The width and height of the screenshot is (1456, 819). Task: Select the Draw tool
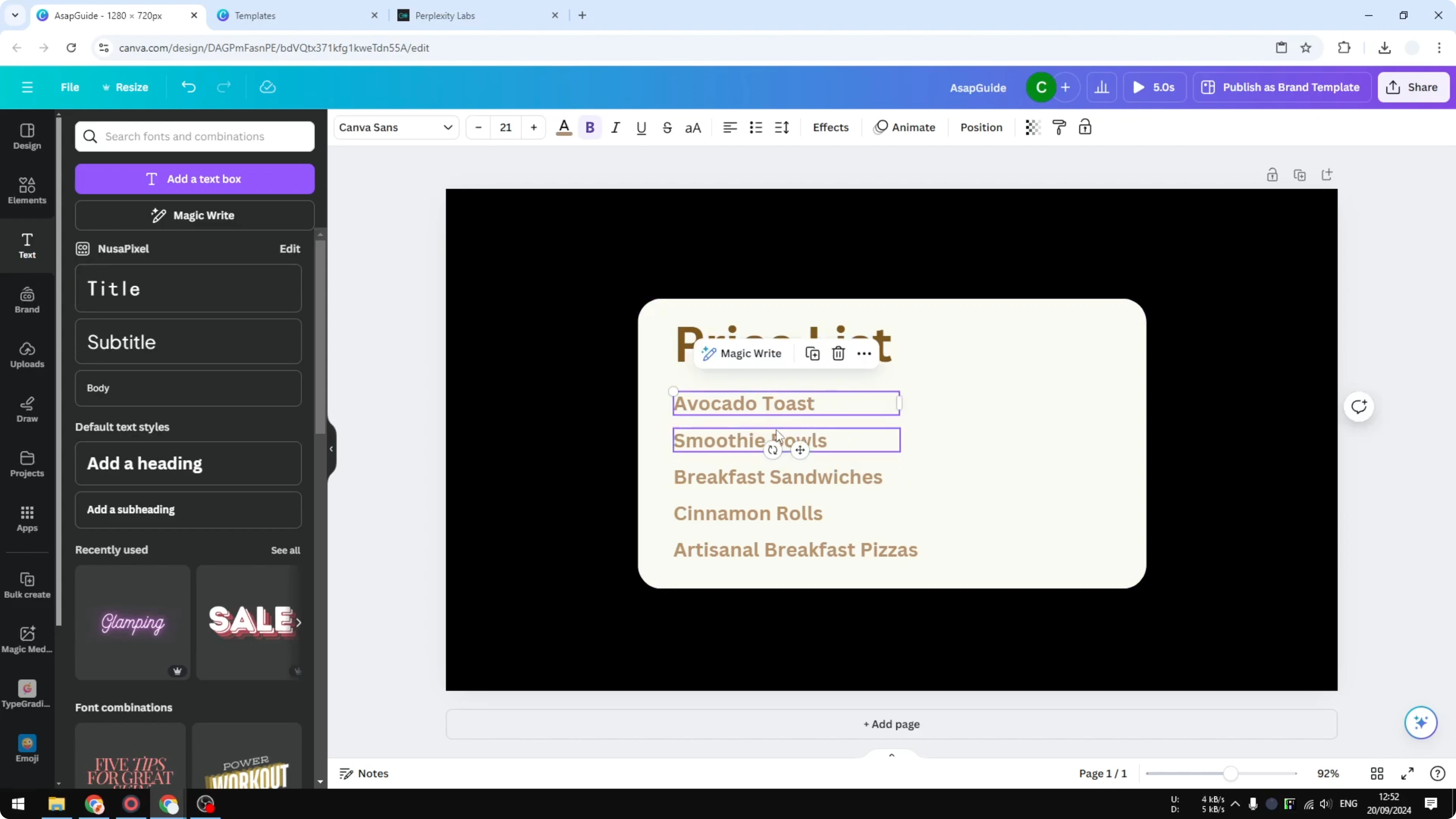[27, 409]
